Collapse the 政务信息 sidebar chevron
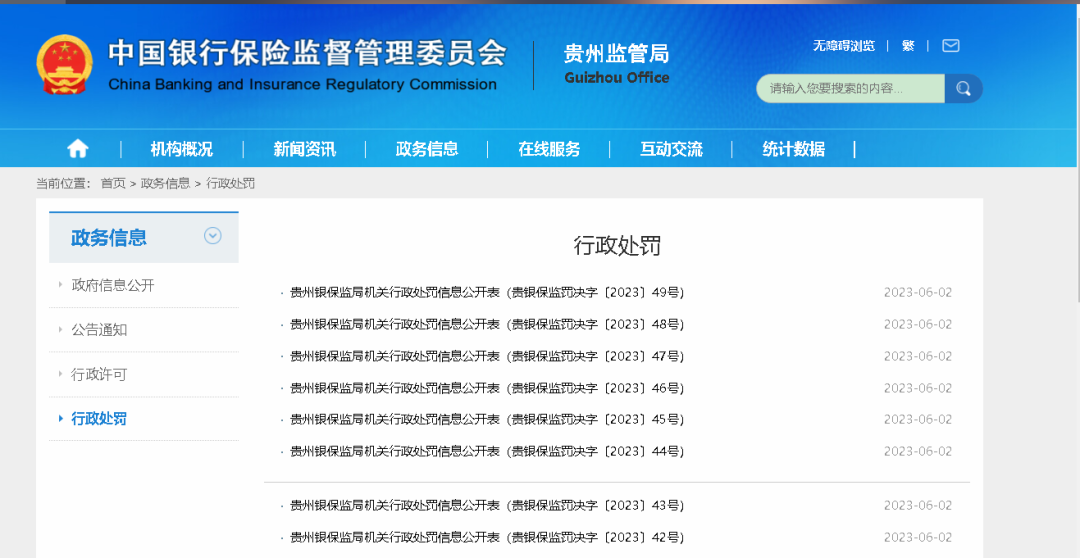The width and height of the screenshot is (1080, 558). coord(213,236)
